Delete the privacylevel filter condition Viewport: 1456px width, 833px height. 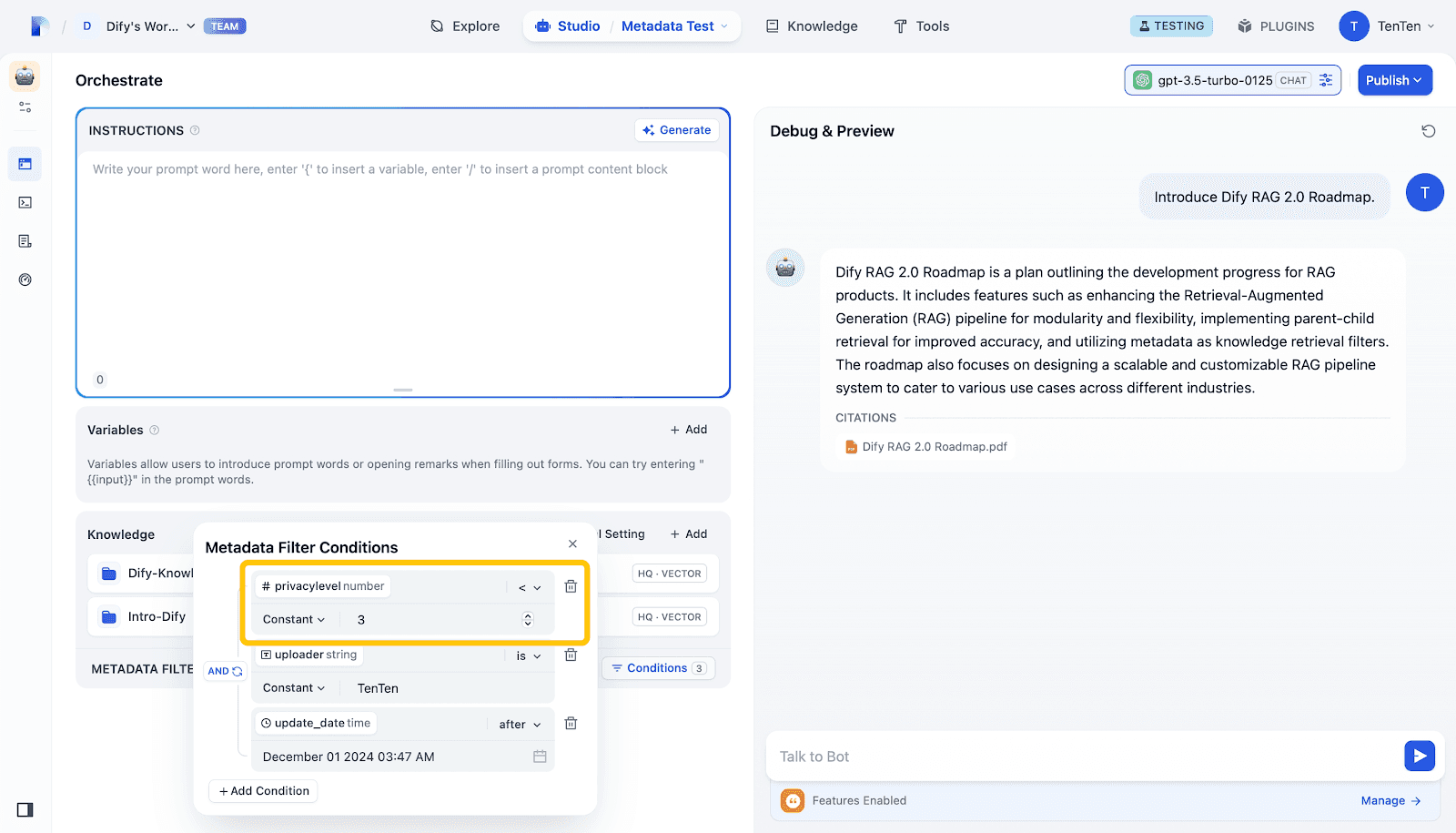coord(571,586)
